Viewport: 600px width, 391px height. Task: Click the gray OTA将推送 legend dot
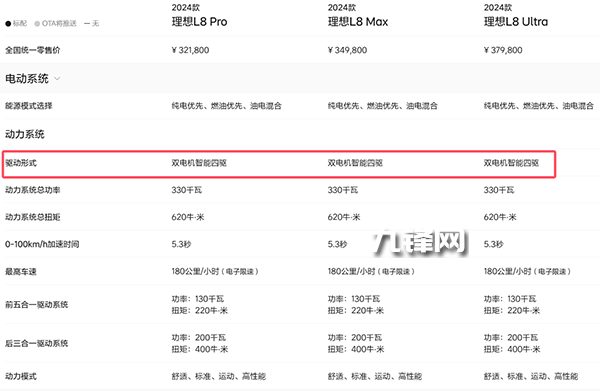[x=37, y=24]
